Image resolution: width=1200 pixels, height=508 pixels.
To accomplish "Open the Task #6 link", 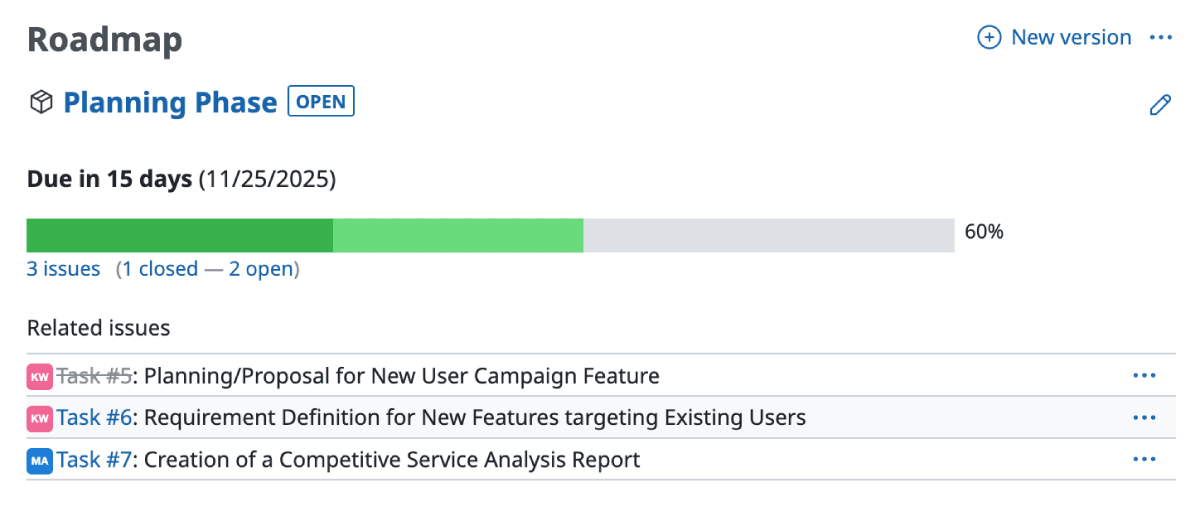I will pos(94,418).
